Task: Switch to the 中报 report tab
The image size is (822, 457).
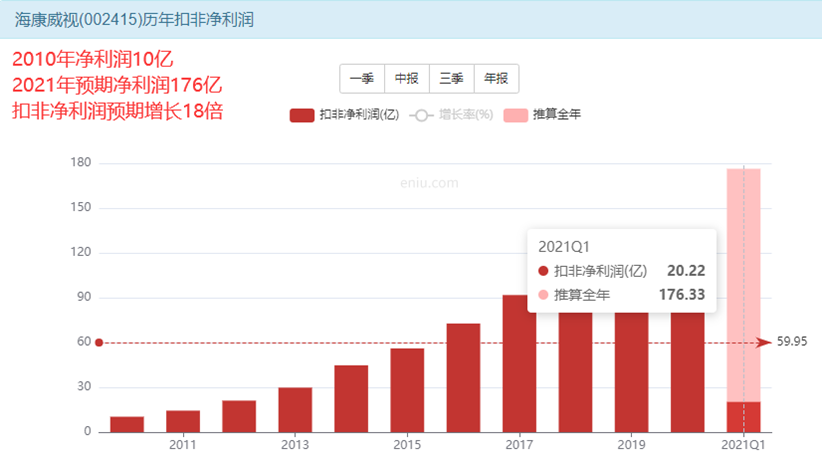Action: coord(407,79)
